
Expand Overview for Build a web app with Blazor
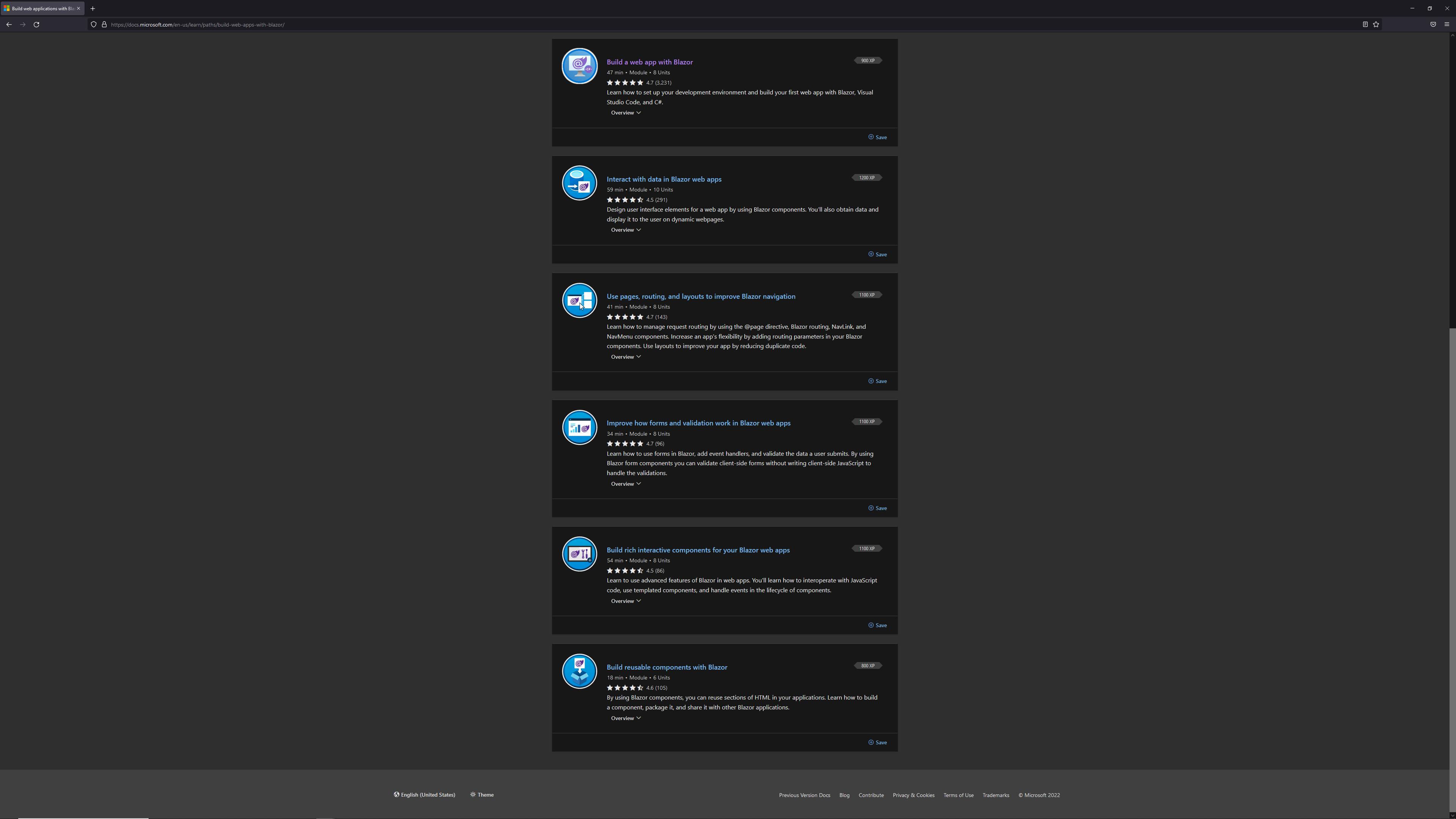(x=626, y=113)
